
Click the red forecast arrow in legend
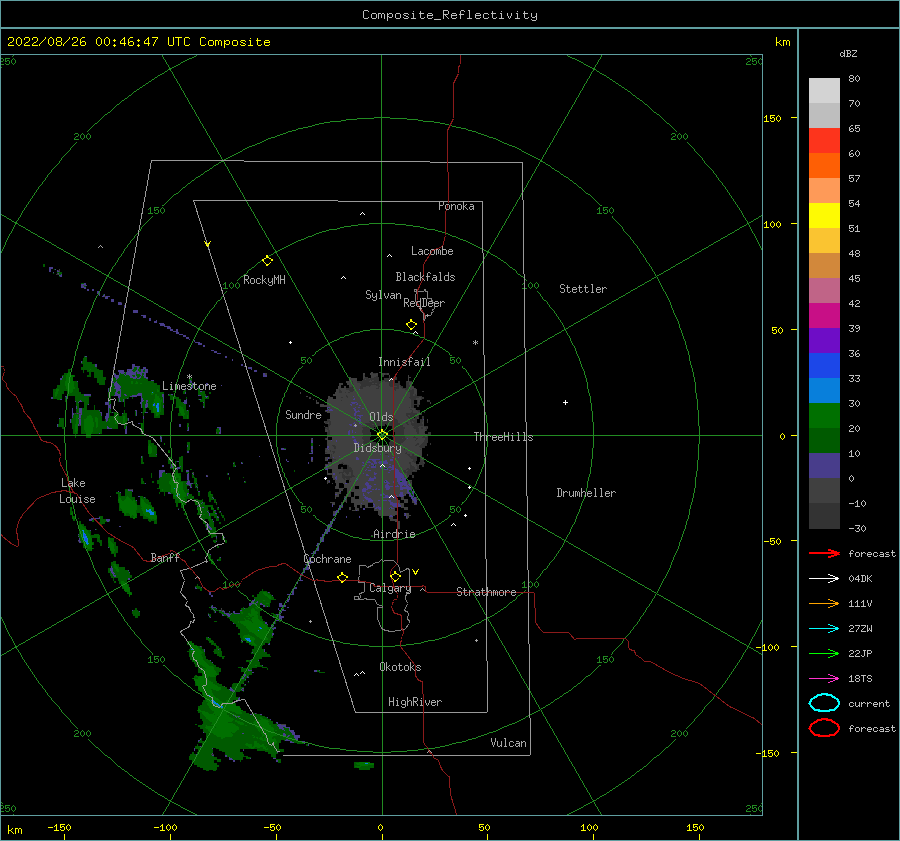point(824,553)
